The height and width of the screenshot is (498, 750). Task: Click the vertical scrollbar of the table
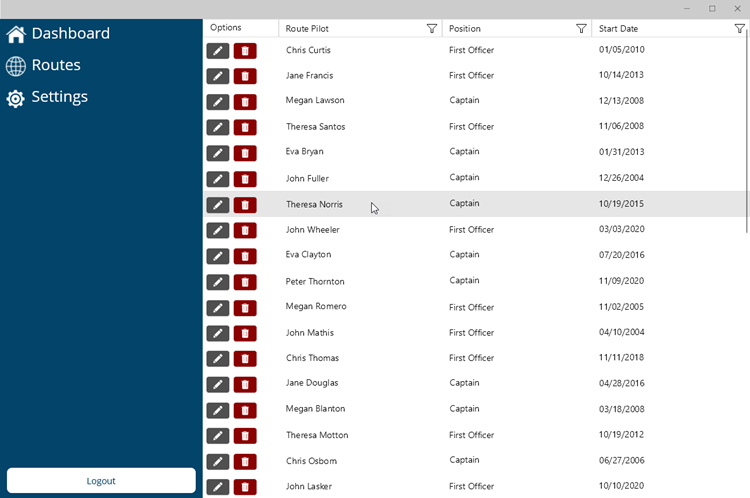point(746,130)
